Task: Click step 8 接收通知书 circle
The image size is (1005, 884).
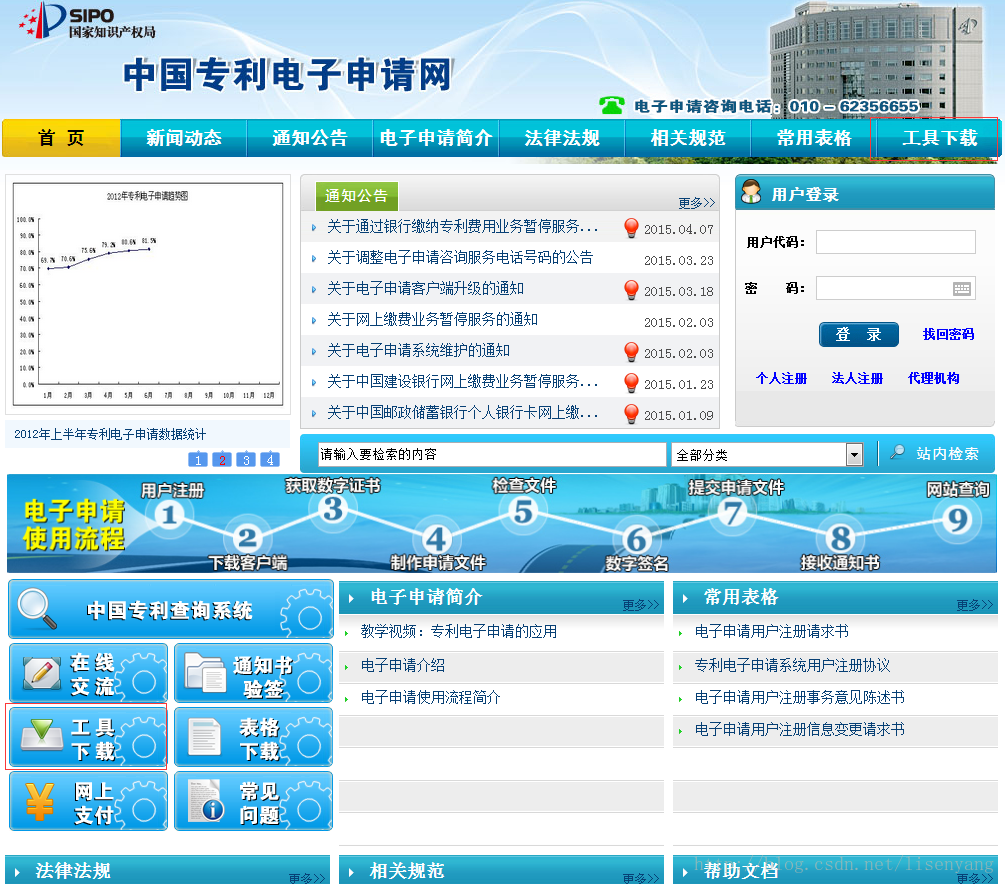Action: [x=840, y=538]
